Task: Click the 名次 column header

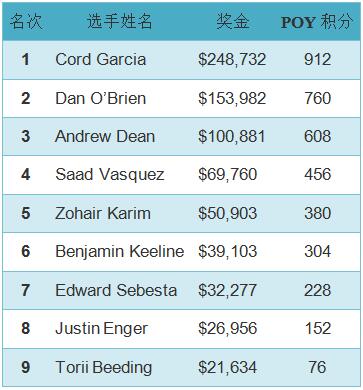Action: pyautogui.click(x=26, y=22)
